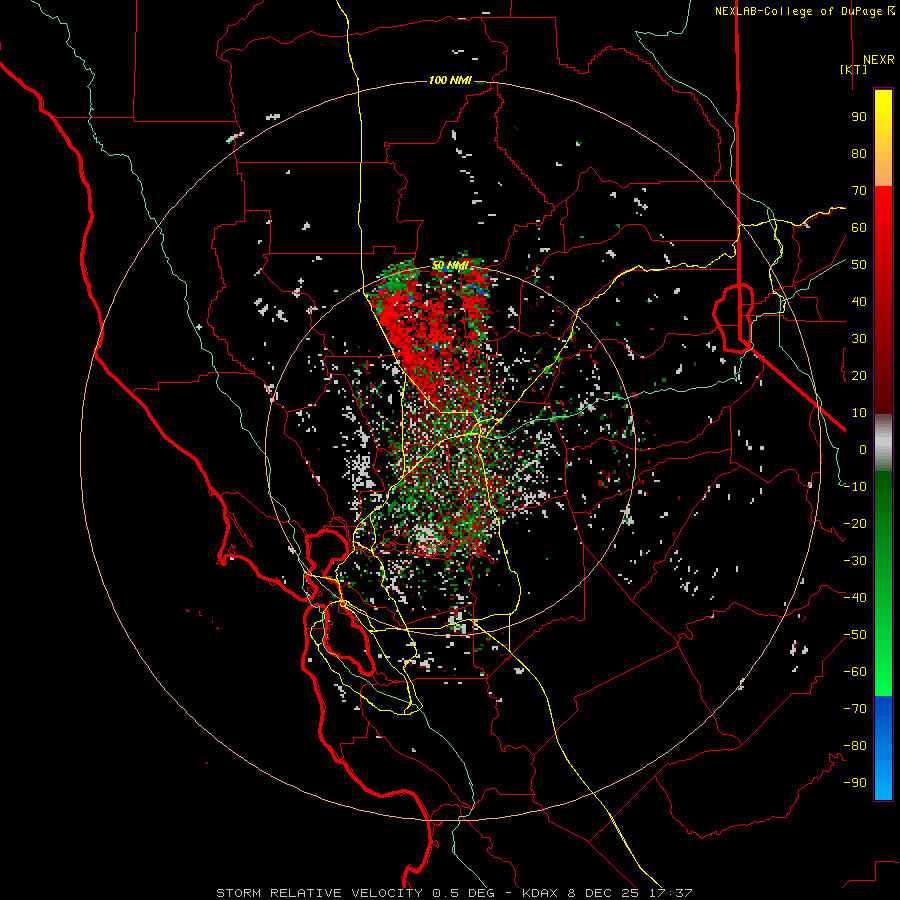Click the storm relative velocity caption at the bottom
The width and height of the screenshot is (900, 900).
(x=454, y=893)
